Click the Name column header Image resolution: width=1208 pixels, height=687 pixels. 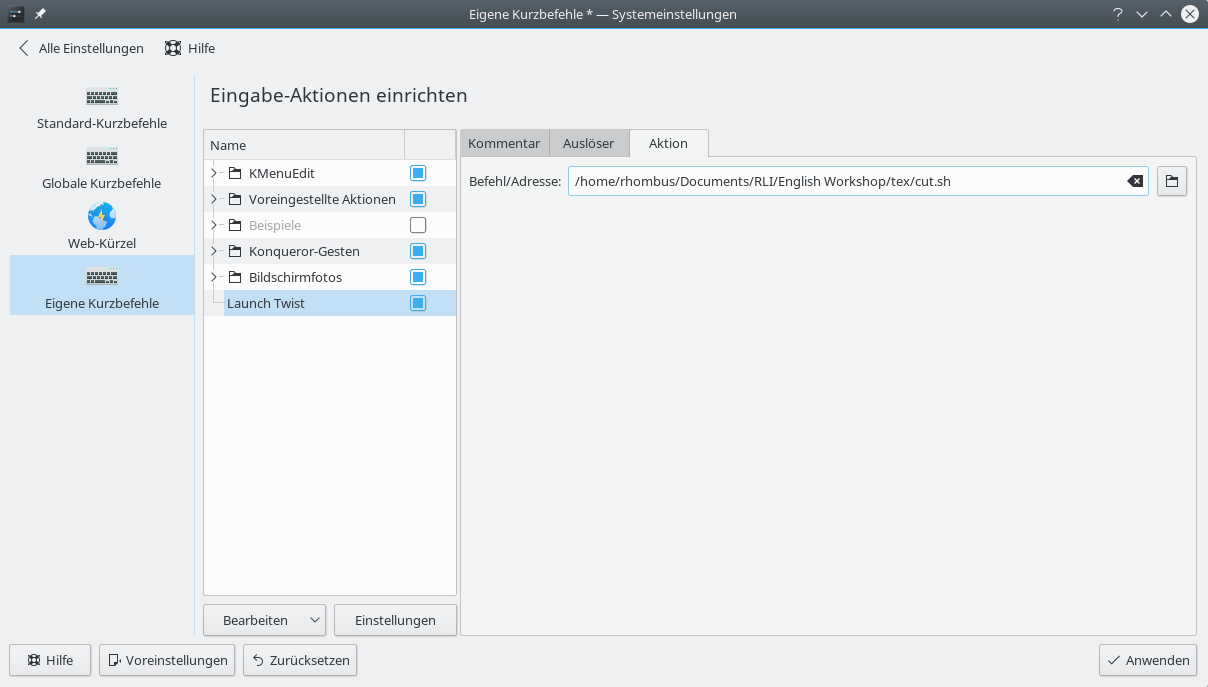click(x=304, y=145)
